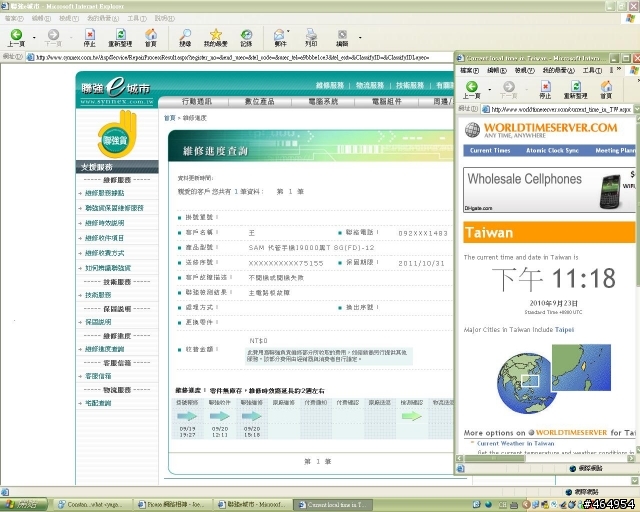Select the 行動通訊 category tab
The width and height of the screenshot is (640, 512).
196,101
